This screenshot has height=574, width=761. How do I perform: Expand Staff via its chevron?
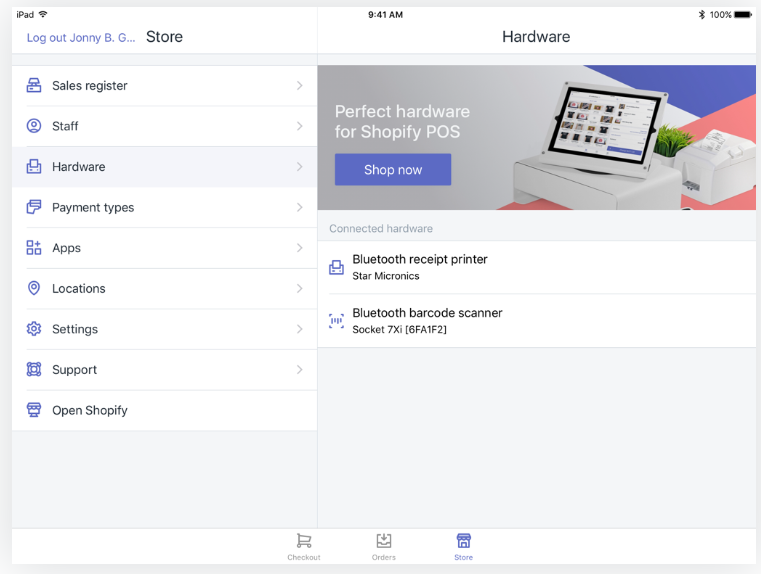(299, 126)
